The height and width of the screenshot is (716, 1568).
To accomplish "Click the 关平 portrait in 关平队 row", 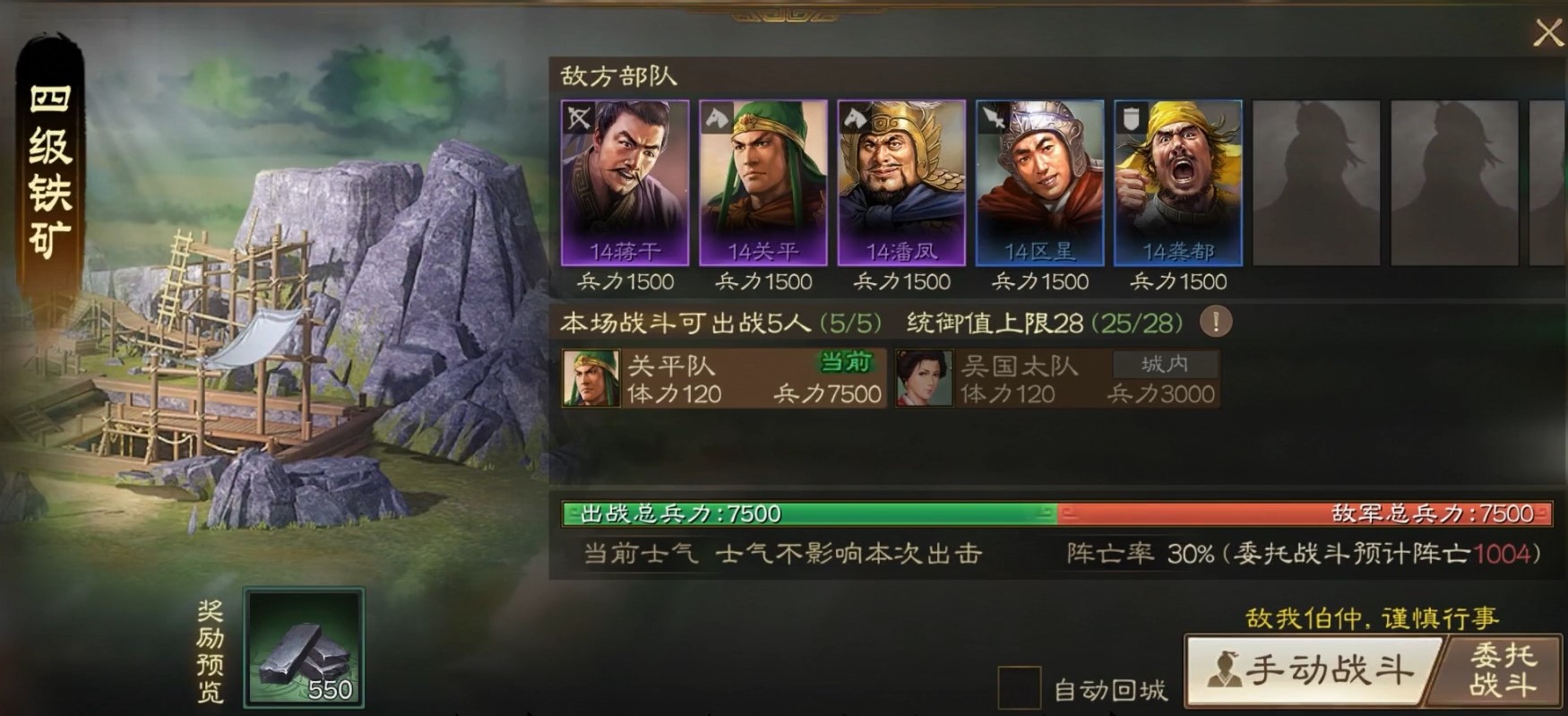I will click(590, 379).
